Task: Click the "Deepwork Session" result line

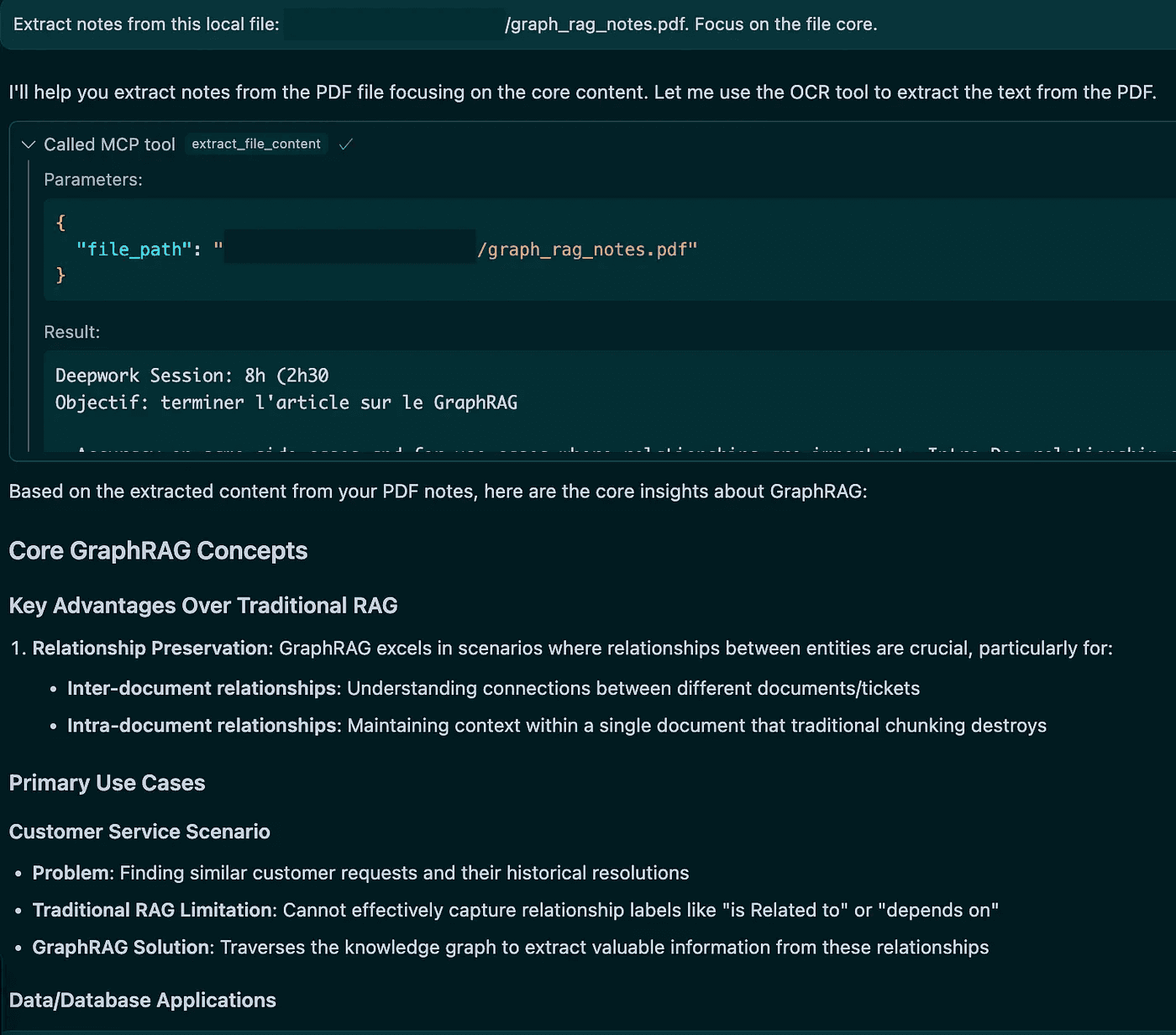Action: click(192, 376)
